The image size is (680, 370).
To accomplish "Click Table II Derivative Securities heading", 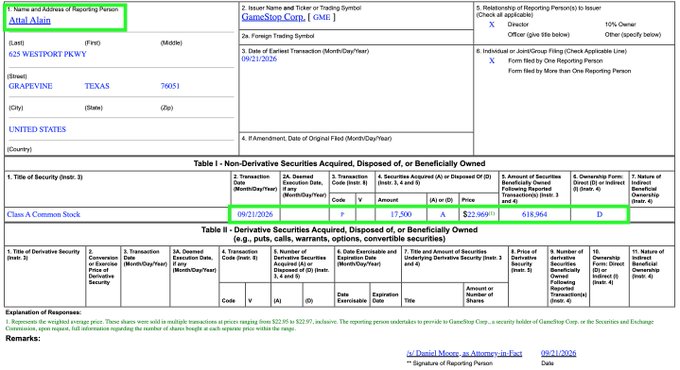I will (x=339, y=234).
